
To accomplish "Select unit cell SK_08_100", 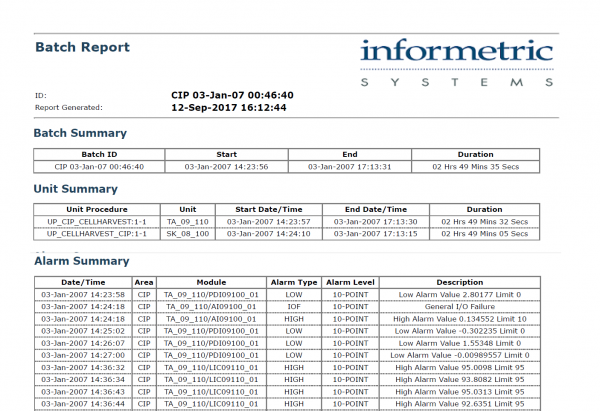I will pos(188,234).
